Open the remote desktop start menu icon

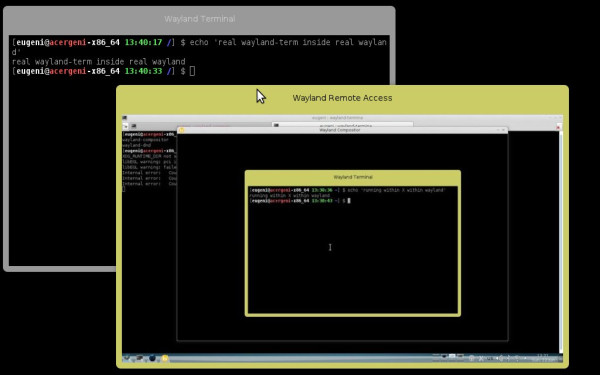[127, 359]
